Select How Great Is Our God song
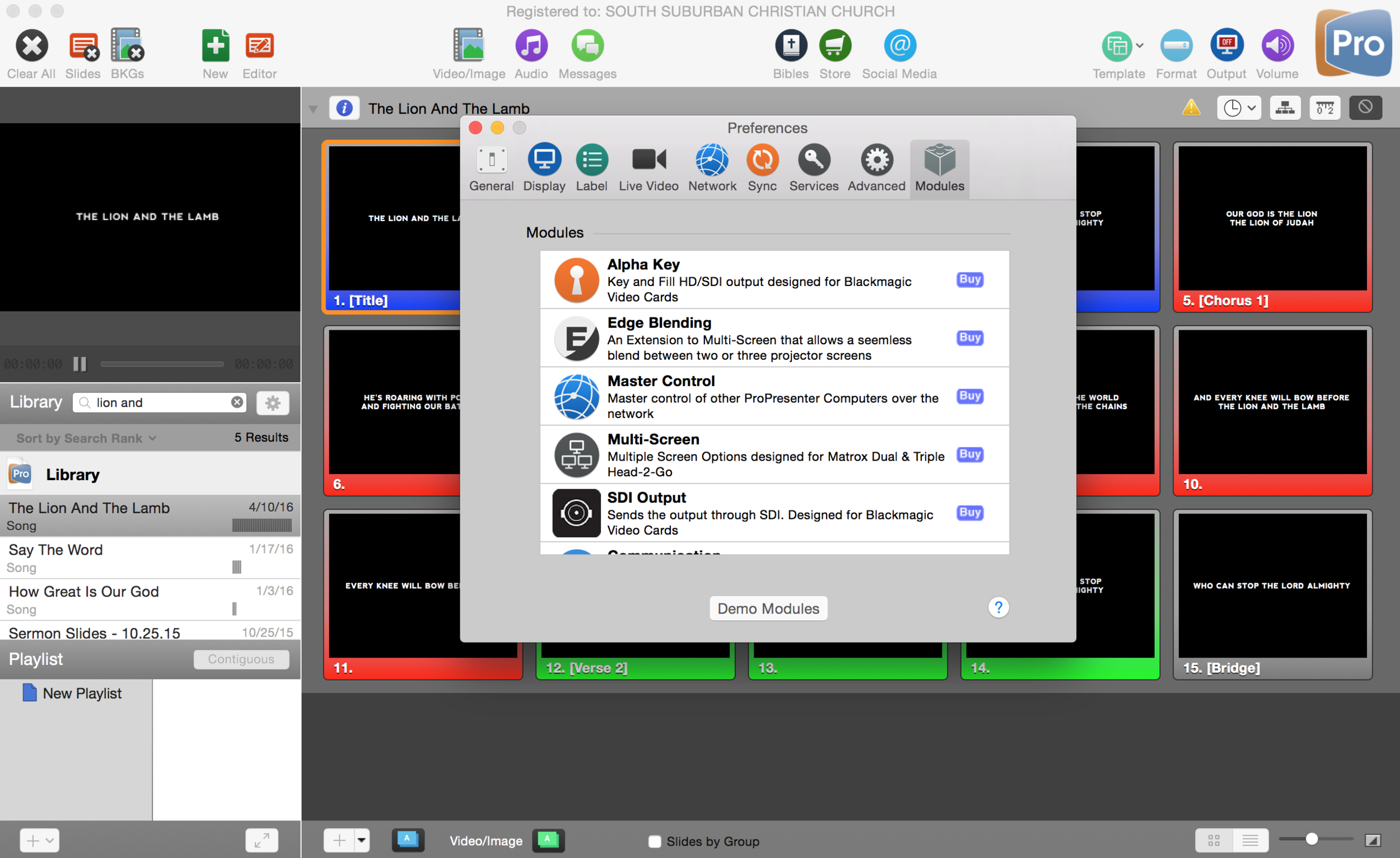Image resolution: width=1400 pixels, height=858 pixels. click(150, 599)
